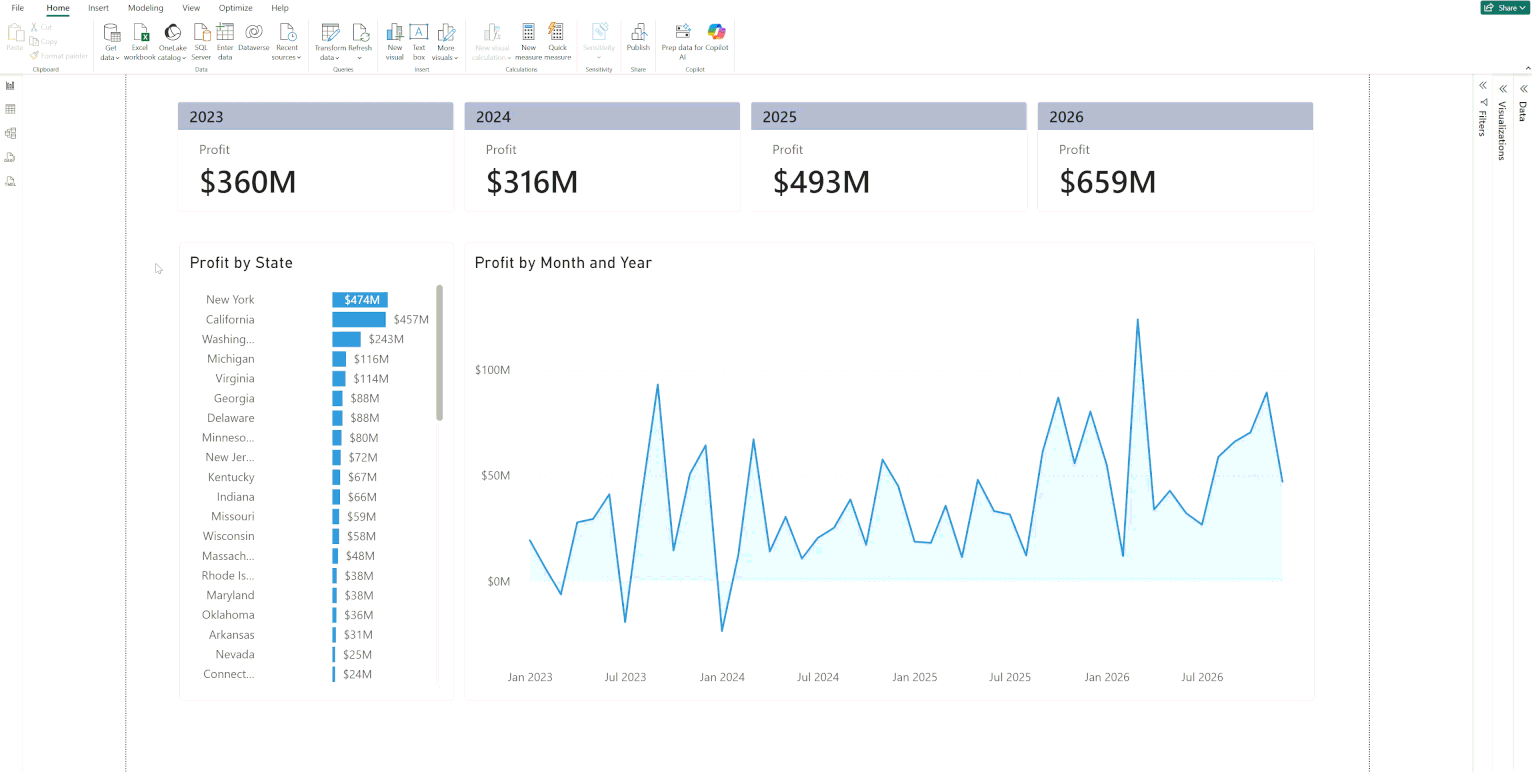Click the Share button
The image size is (1532, 772).
click(x=1504, y=8)
